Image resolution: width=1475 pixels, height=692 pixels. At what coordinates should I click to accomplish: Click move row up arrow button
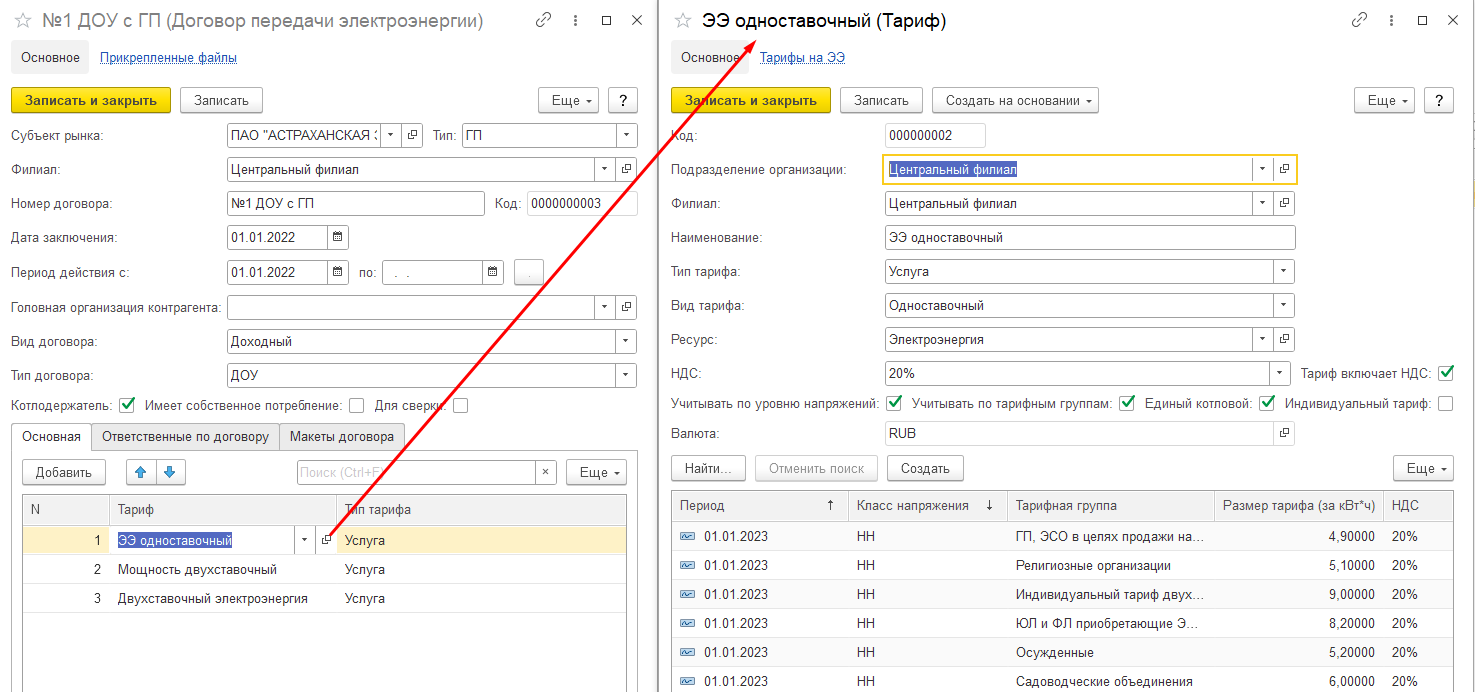[x=141, y=472]
